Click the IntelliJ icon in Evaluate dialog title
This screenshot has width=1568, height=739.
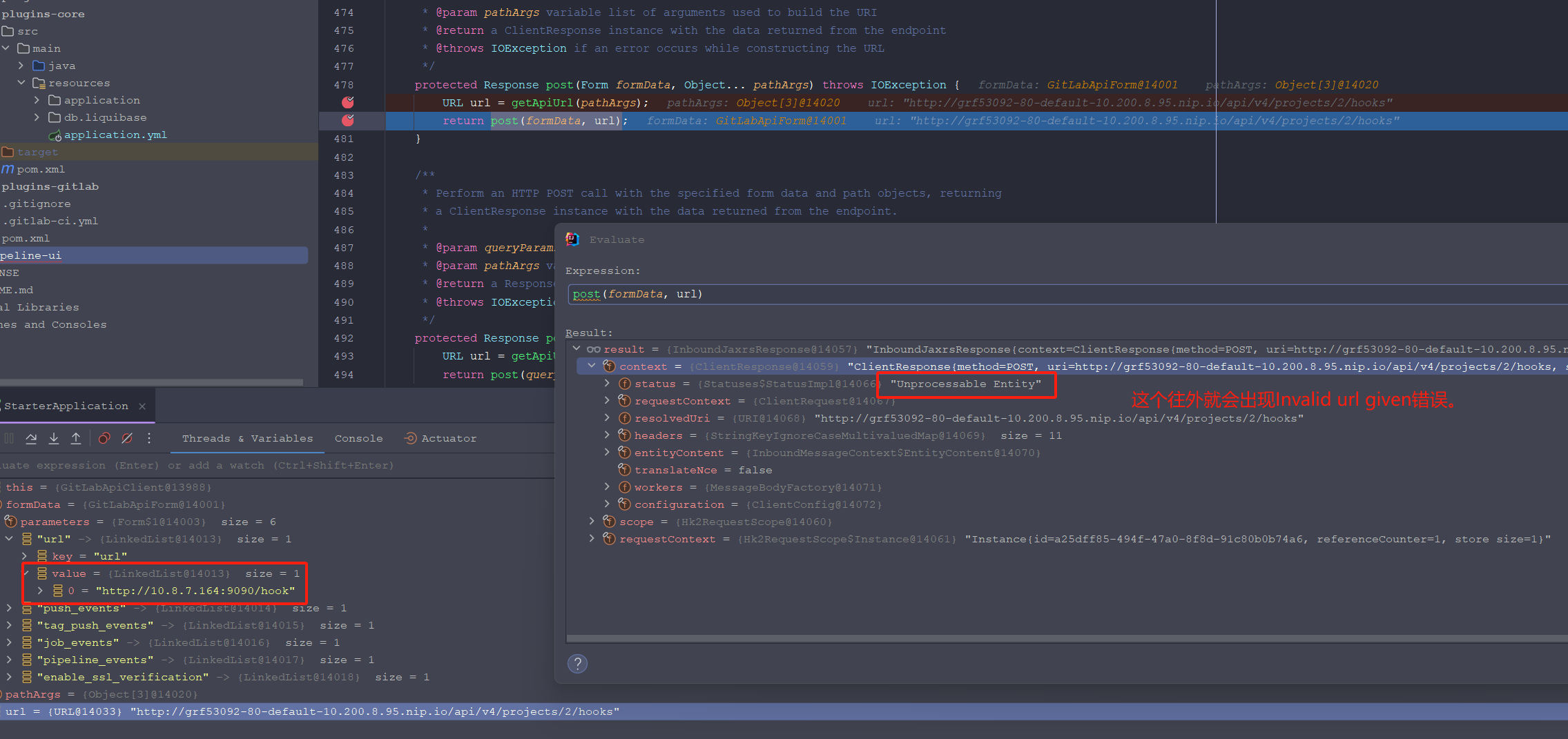pos(572,239)
